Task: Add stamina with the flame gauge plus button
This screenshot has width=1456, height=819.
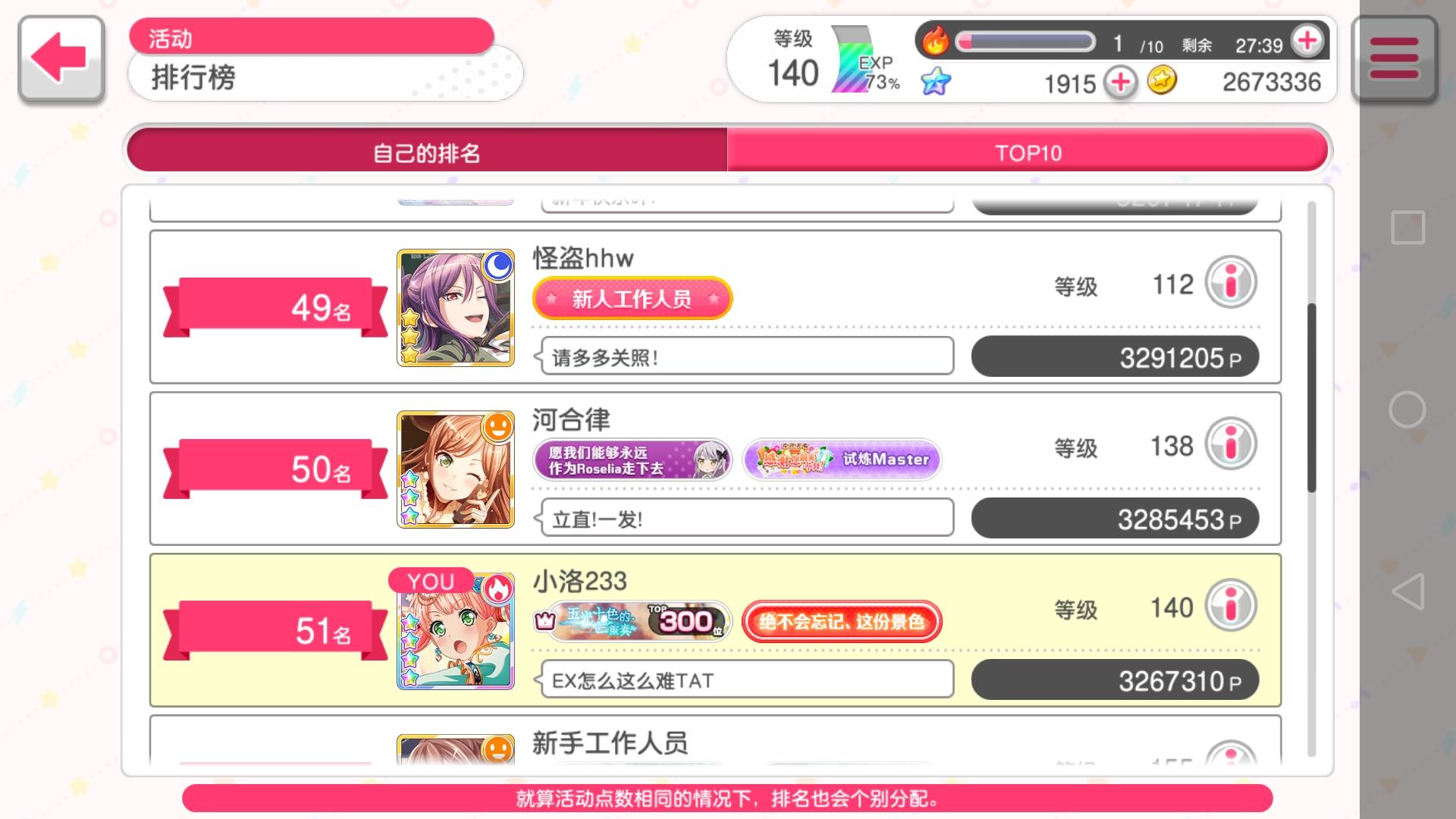Action: 1307,41
